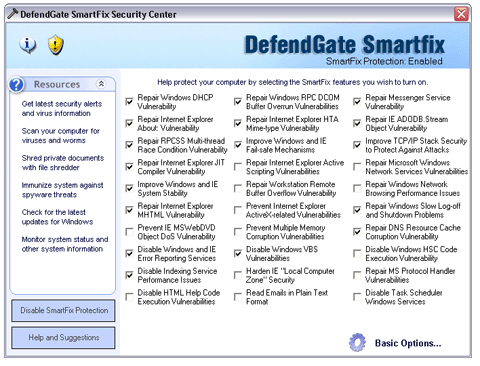The height and width of the screenshot is (366, 480).
Task: Enable Repair Windows Network Browsing Performance checkbox
Action: pyautogui.click(x=357, y=188)
